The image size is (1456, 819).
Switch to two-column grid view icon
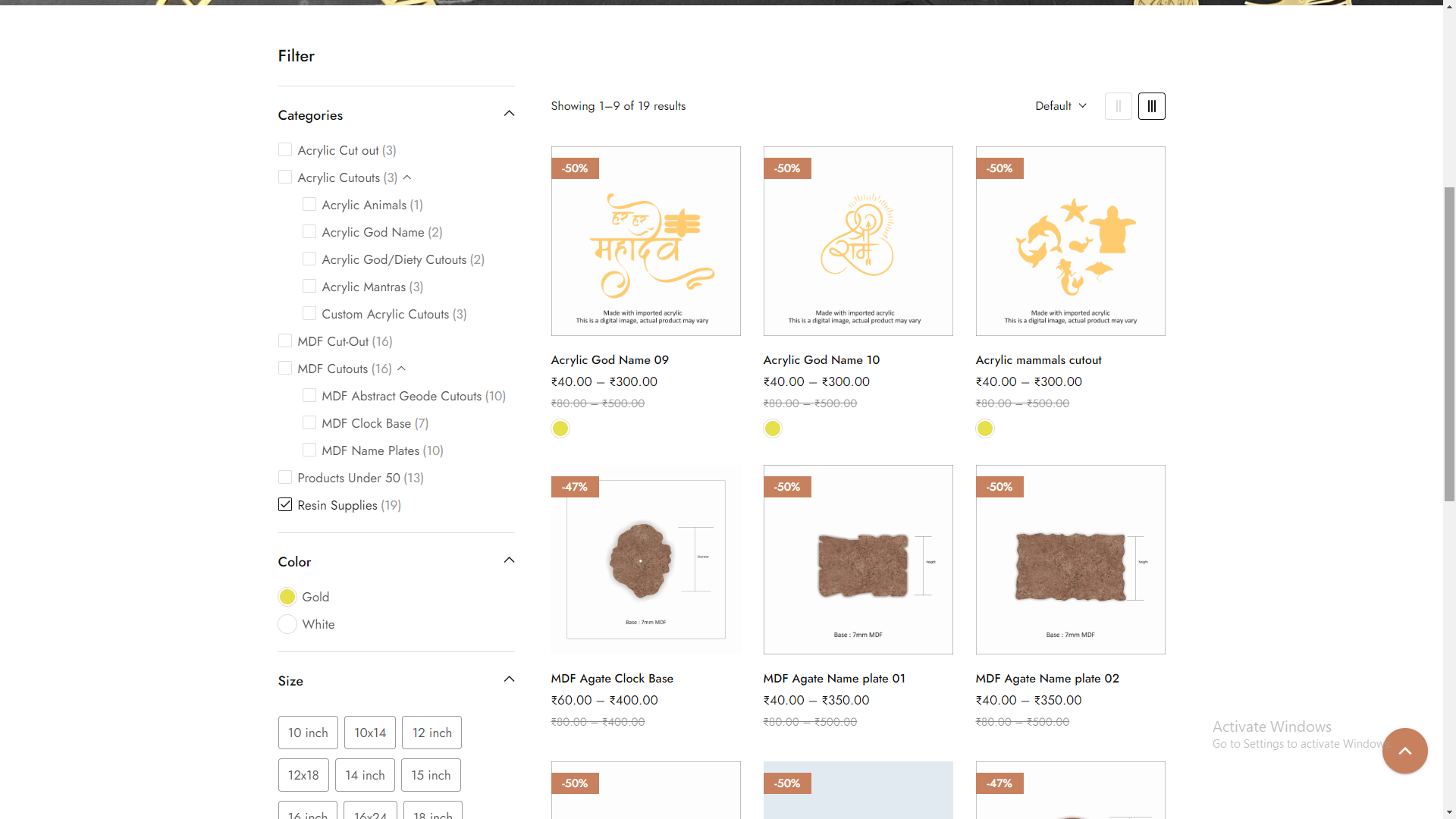tap(1118, 106)
